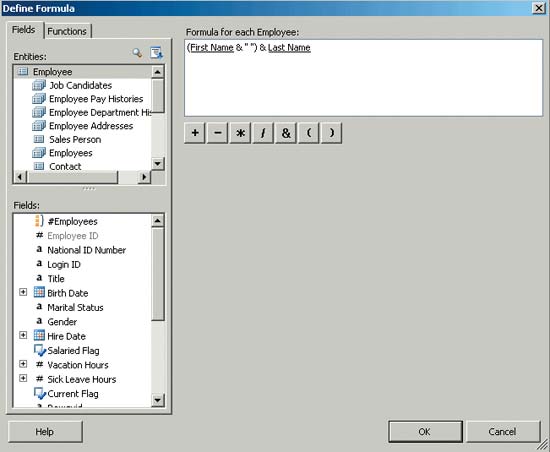Screen dimensions: 550x452
Task: Click the Current Flag checkmark icon
Action: 40,393
